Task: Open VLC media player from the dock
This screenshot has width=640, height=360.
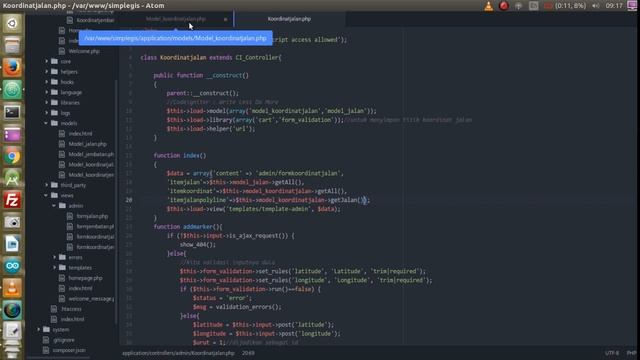Action: [x=12, y=288]
